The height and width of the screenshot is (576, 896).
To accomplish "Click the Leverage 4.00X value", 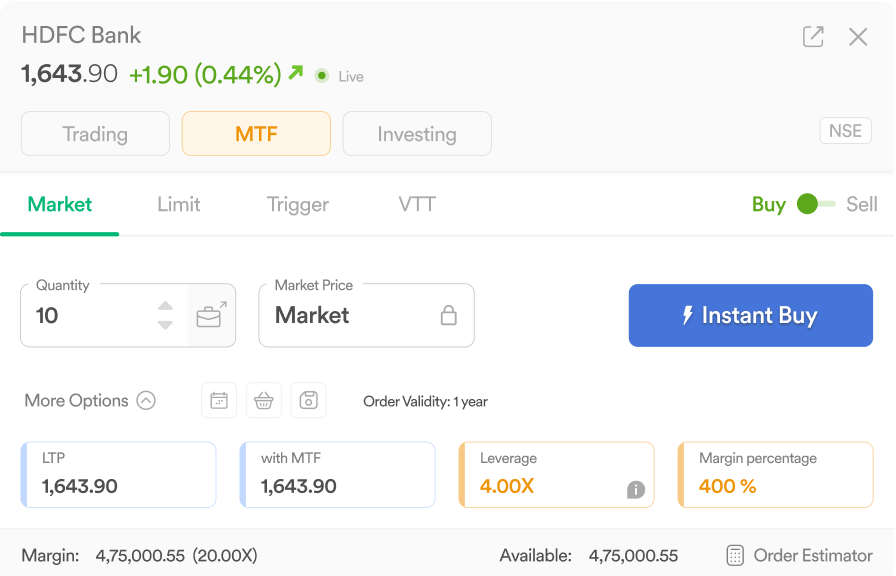I will (x=507, y=486).
